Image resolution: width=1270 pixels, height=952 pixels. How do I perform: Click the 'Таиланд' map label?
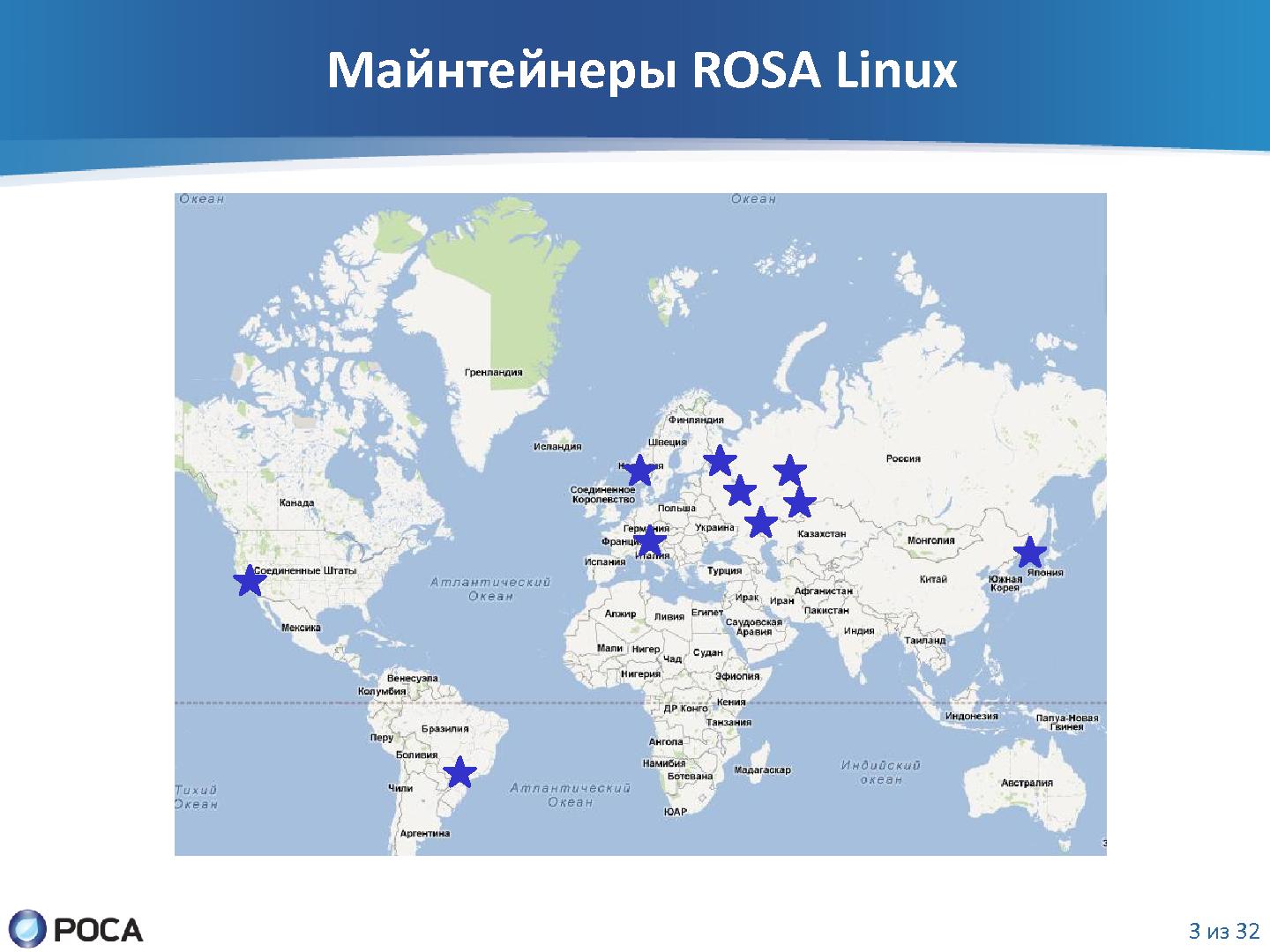(924, 640)
